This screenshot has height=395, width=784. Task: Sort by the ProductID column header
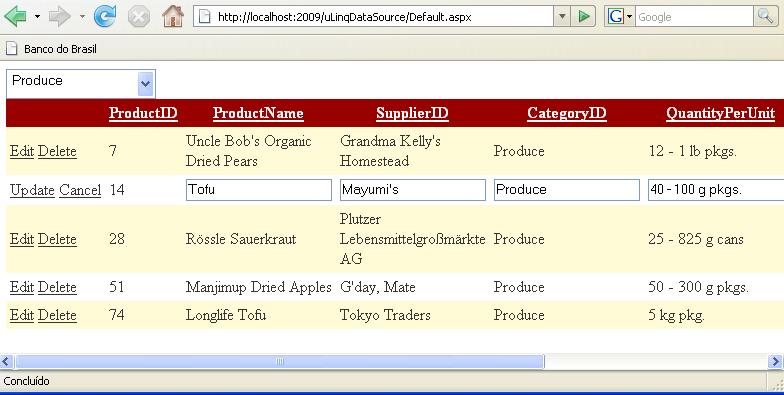pyautogui.click(x=143, y=113)
